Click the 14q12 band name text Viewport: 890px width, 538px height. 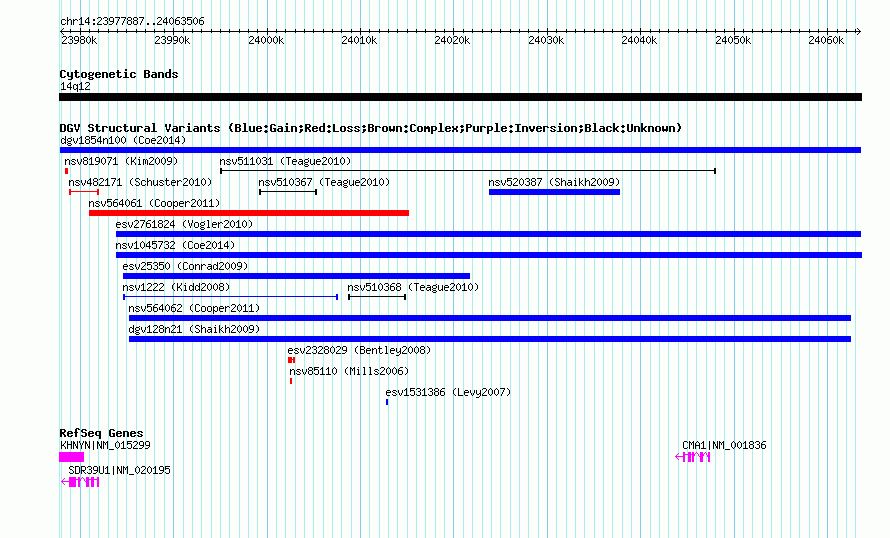(x=75, y=86)
